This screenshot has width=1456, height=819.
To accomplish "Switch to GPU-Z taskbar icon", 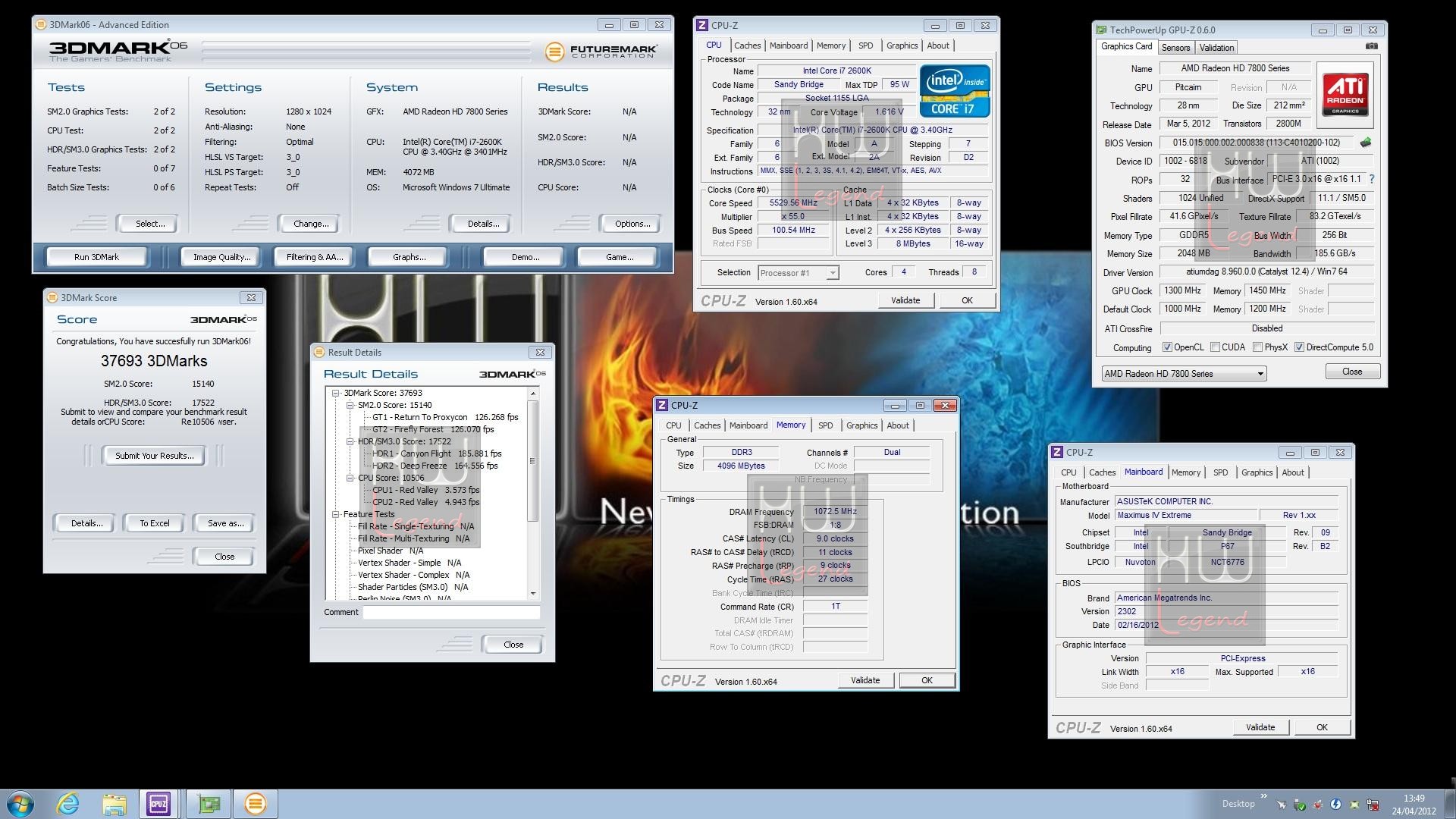I will [x=208, y=804].
